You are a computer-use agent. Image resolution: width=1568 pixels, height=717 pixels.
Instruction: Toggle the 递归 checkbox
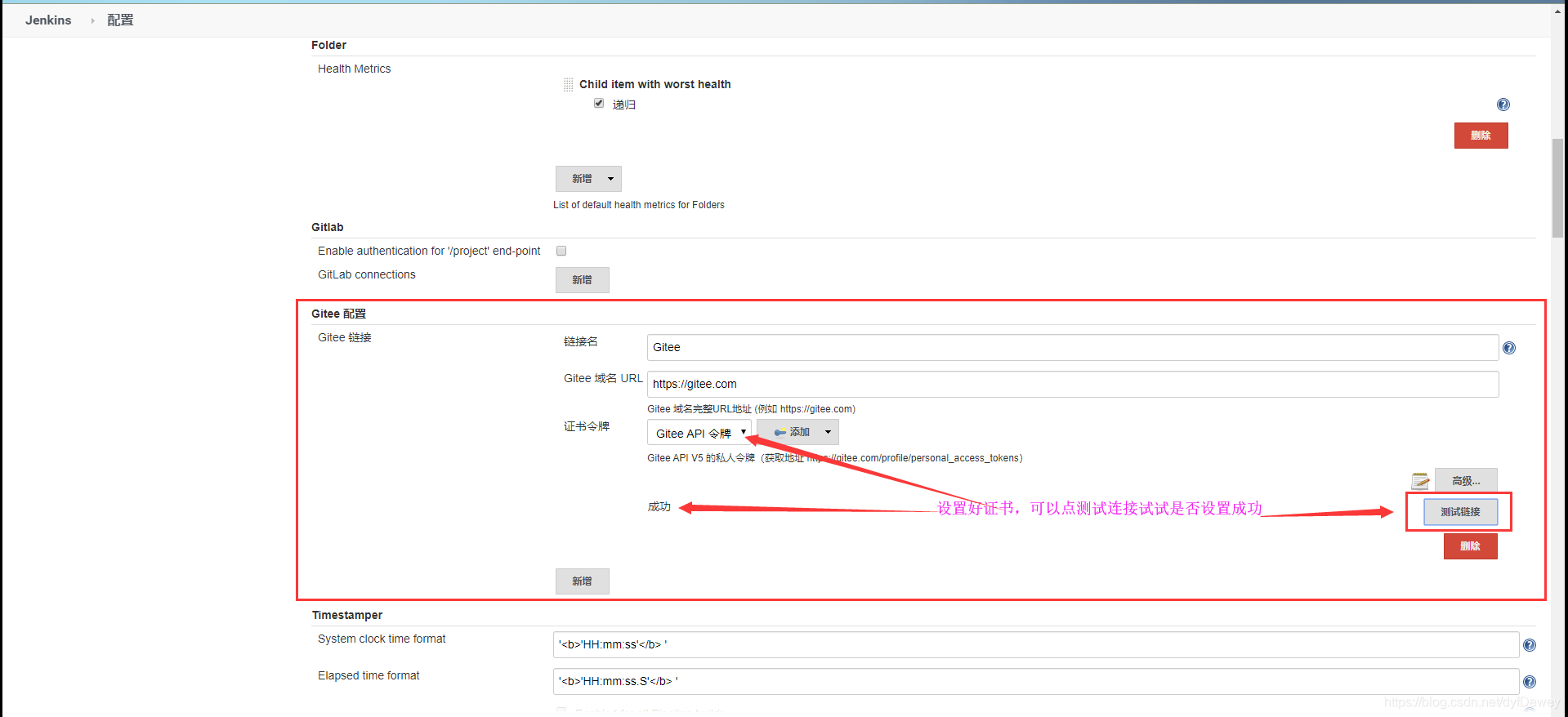[x=599, y=103]
